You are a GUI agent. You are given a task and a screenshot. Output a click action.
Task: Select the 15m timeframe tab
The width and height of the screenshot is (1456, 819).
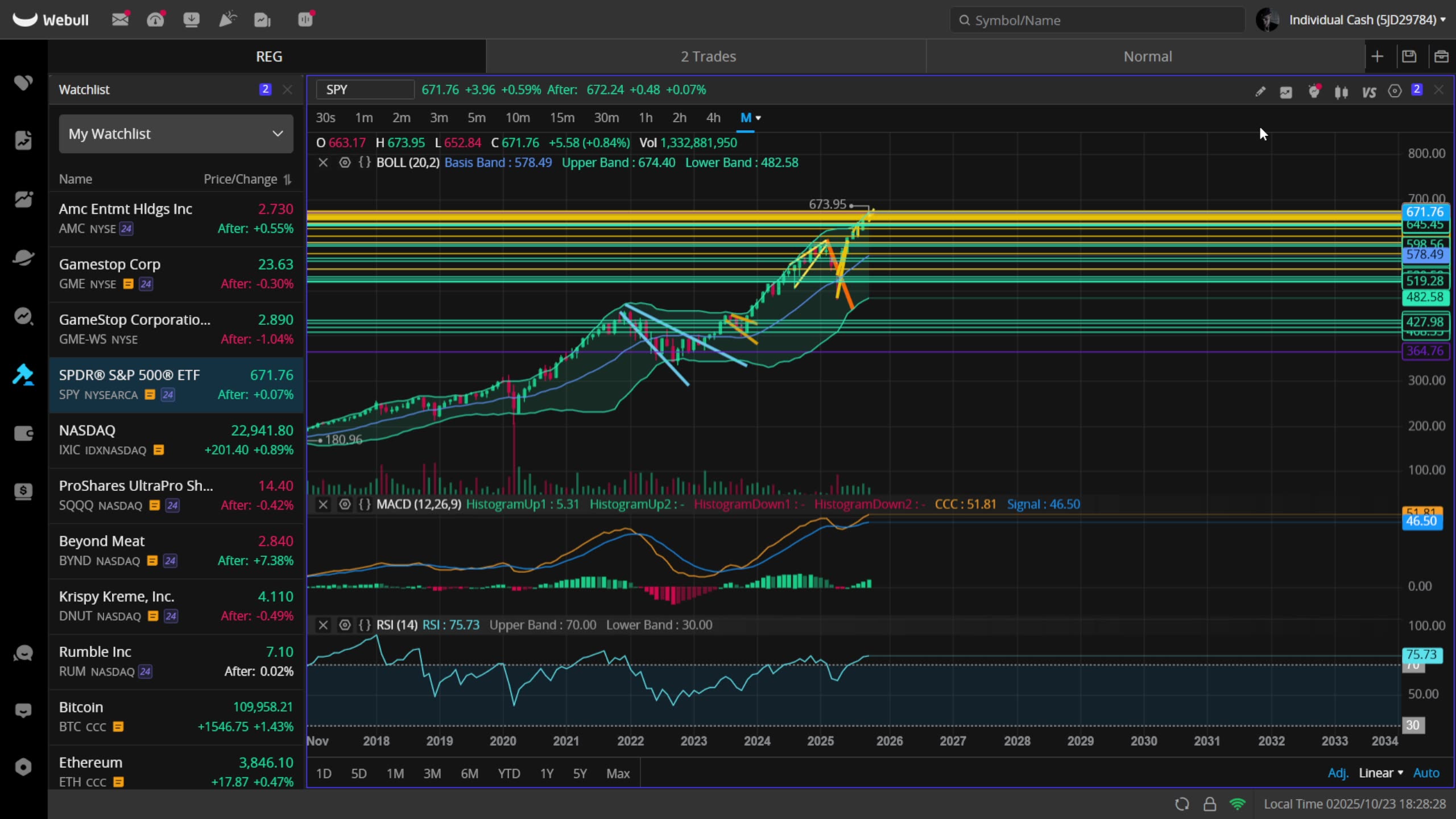click(561, 118)
